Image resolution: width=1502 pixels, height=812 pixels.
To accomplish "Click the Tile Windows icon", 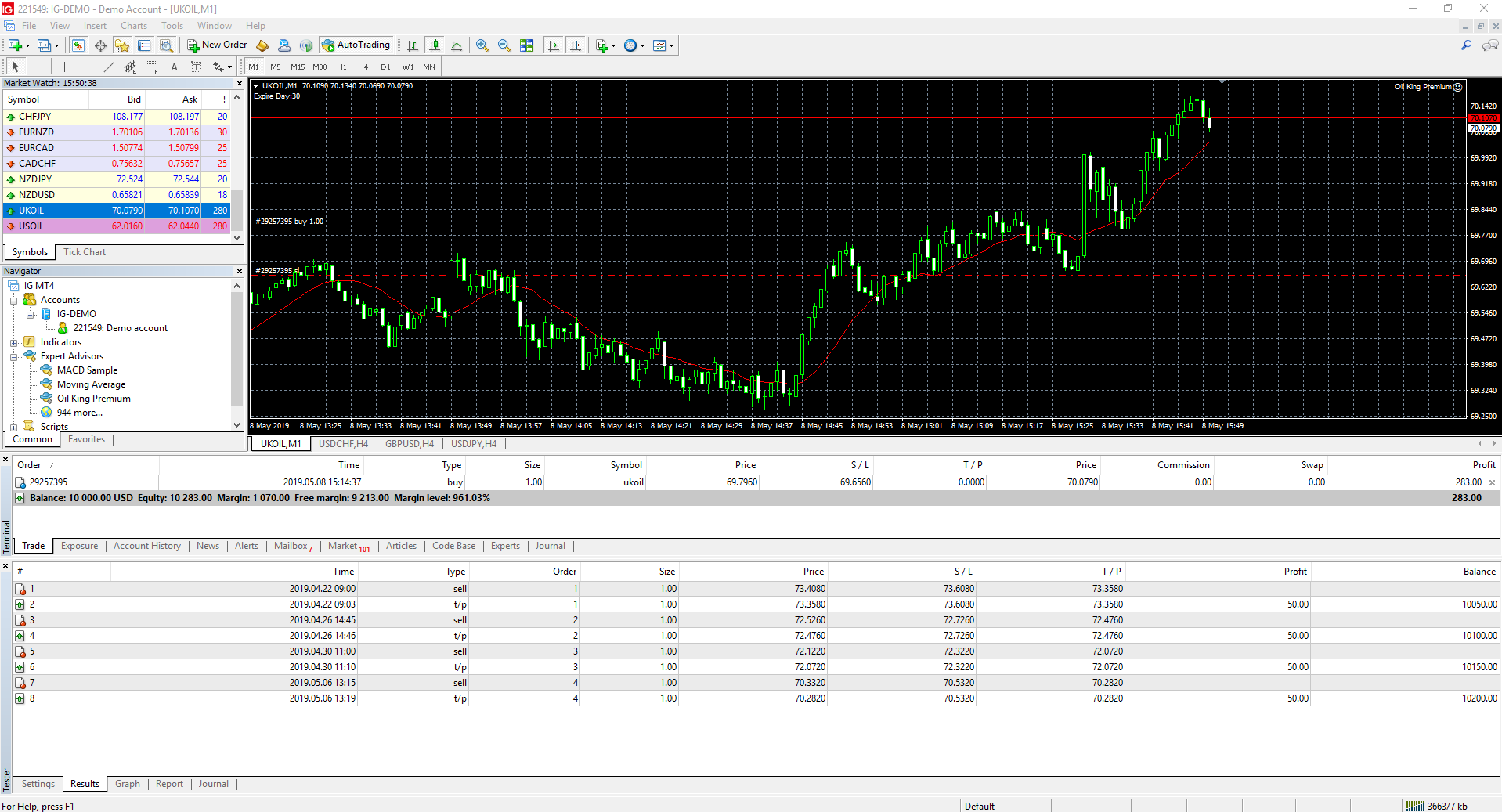I will click(526, 45).
